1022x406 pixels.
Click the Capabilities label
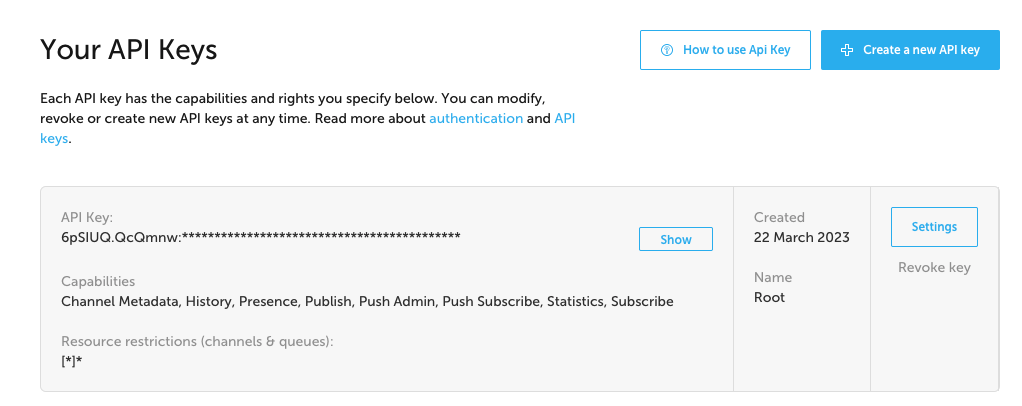tap(98, 281)
